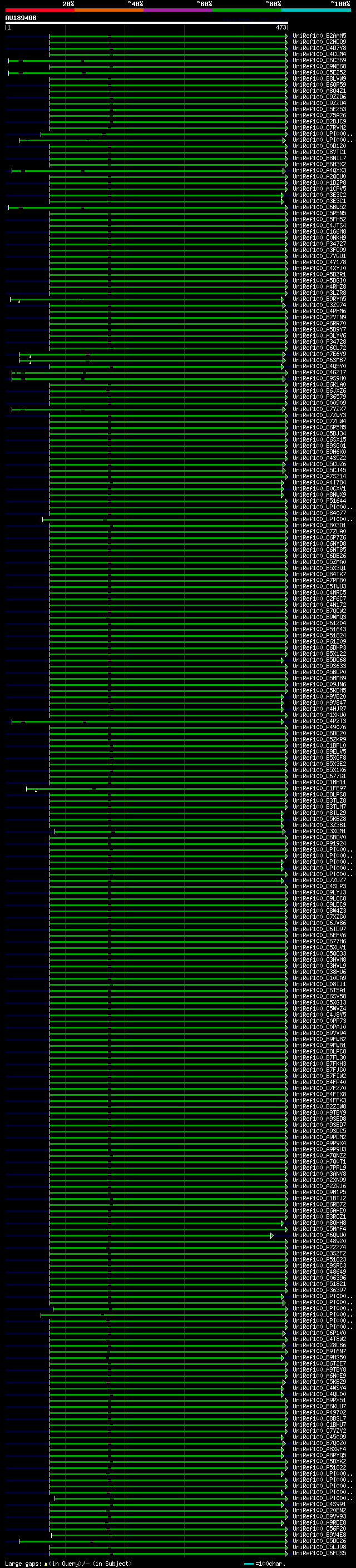
Task: Select the UniRef100_C8VTC1 label
Action: [x=319, y=152]
